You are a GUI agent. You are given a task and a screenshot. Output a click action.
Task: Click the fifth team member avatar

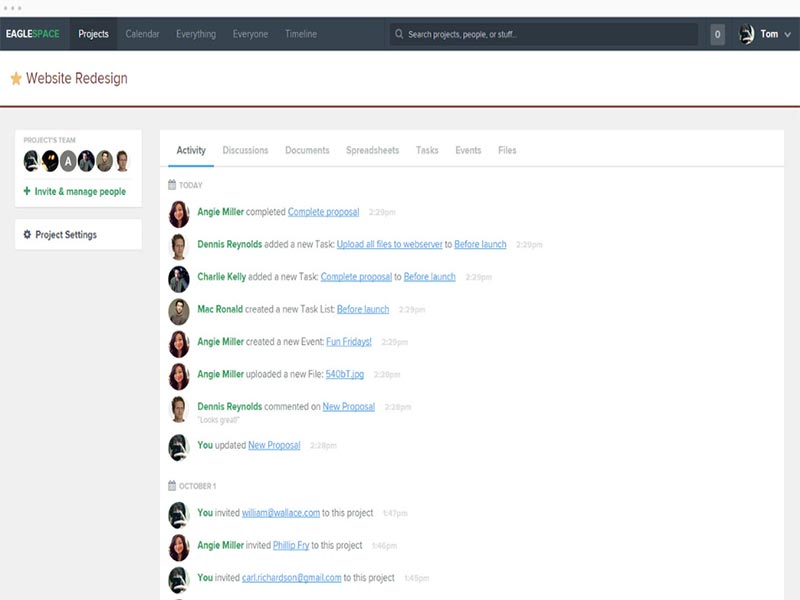[104, 161]
